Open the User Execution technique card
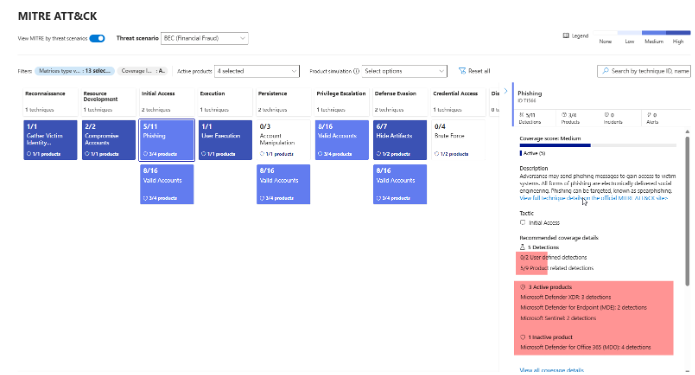This screenshot has width=695, height=375. [225, 140]
